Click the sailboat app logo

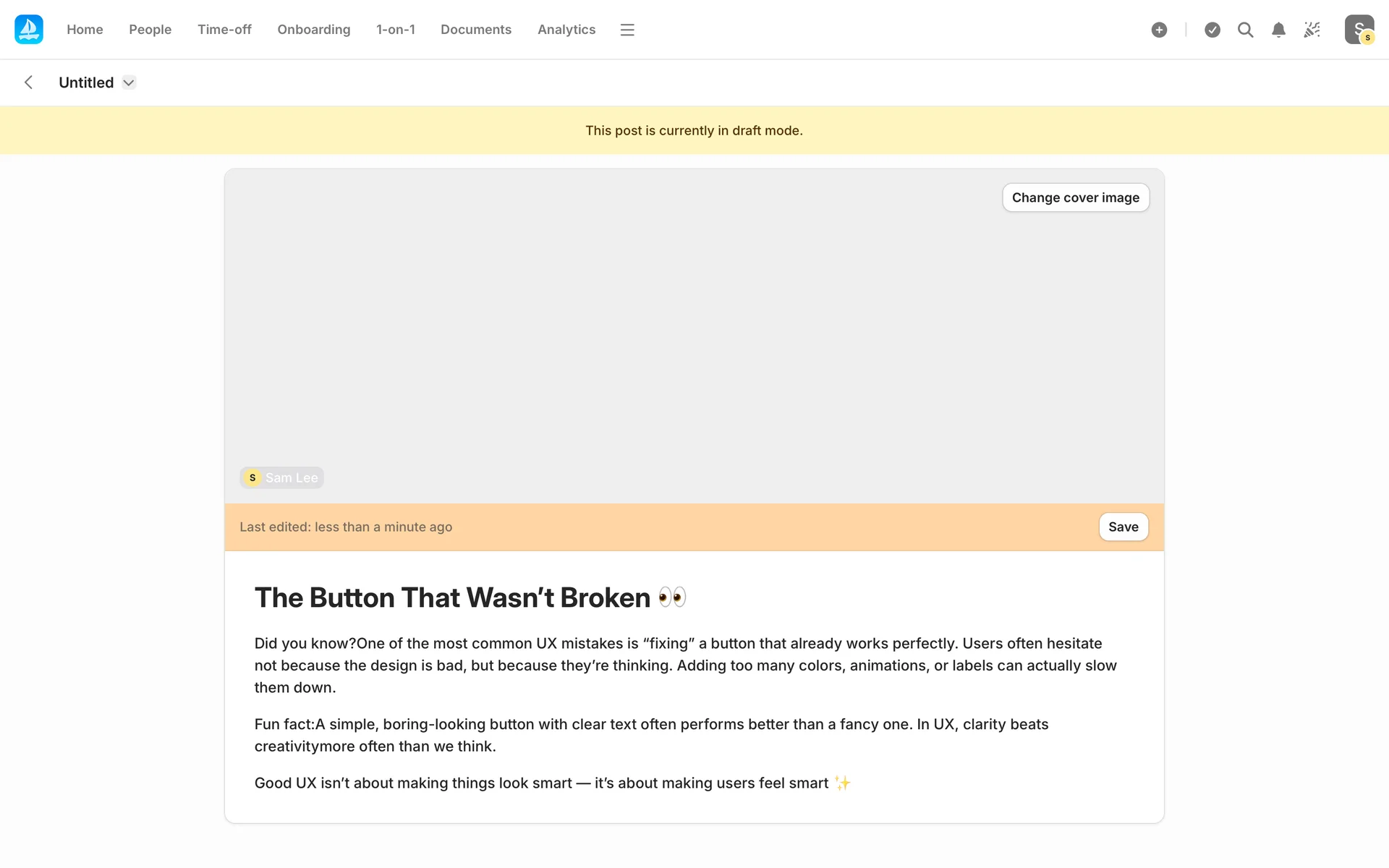(x=29, y=30)
